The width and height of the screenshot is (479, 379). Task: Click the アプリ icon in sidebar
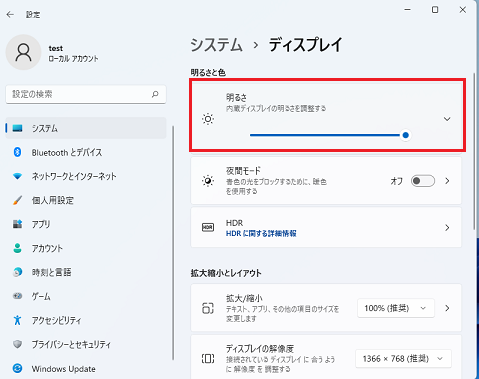[x=17, y=224]
